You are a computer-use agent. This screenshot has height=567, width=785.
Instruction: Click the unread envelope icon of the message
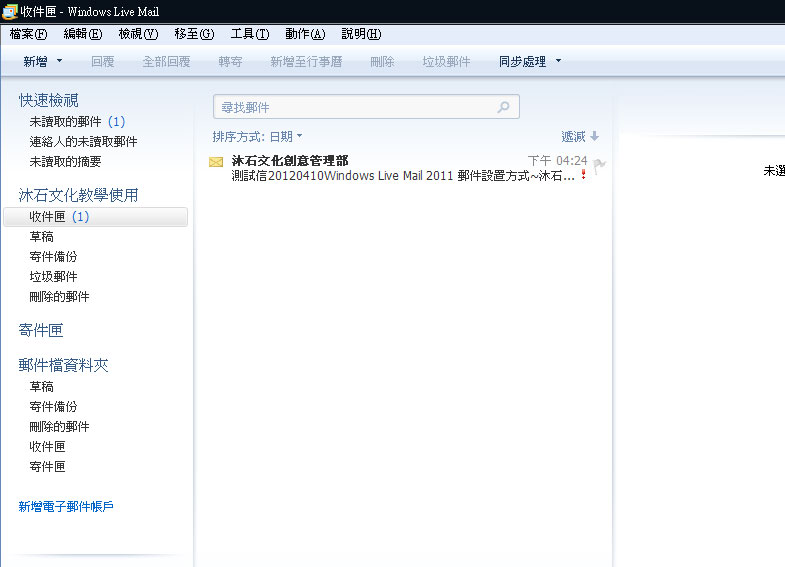coord(216,162)
